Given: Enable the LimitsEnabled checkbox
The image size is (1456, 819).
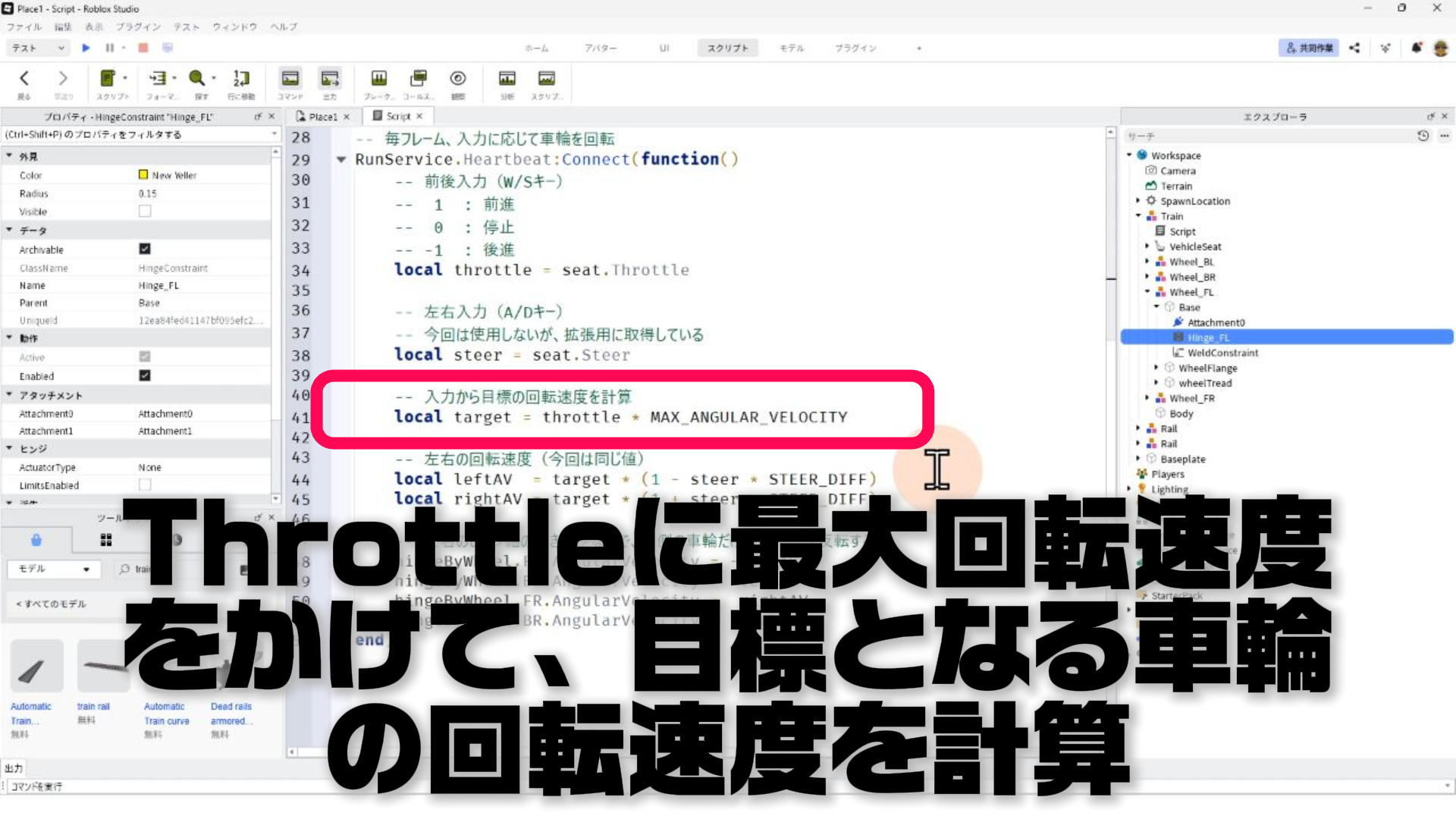Looking at the screenshot, I should coord(145,485).
